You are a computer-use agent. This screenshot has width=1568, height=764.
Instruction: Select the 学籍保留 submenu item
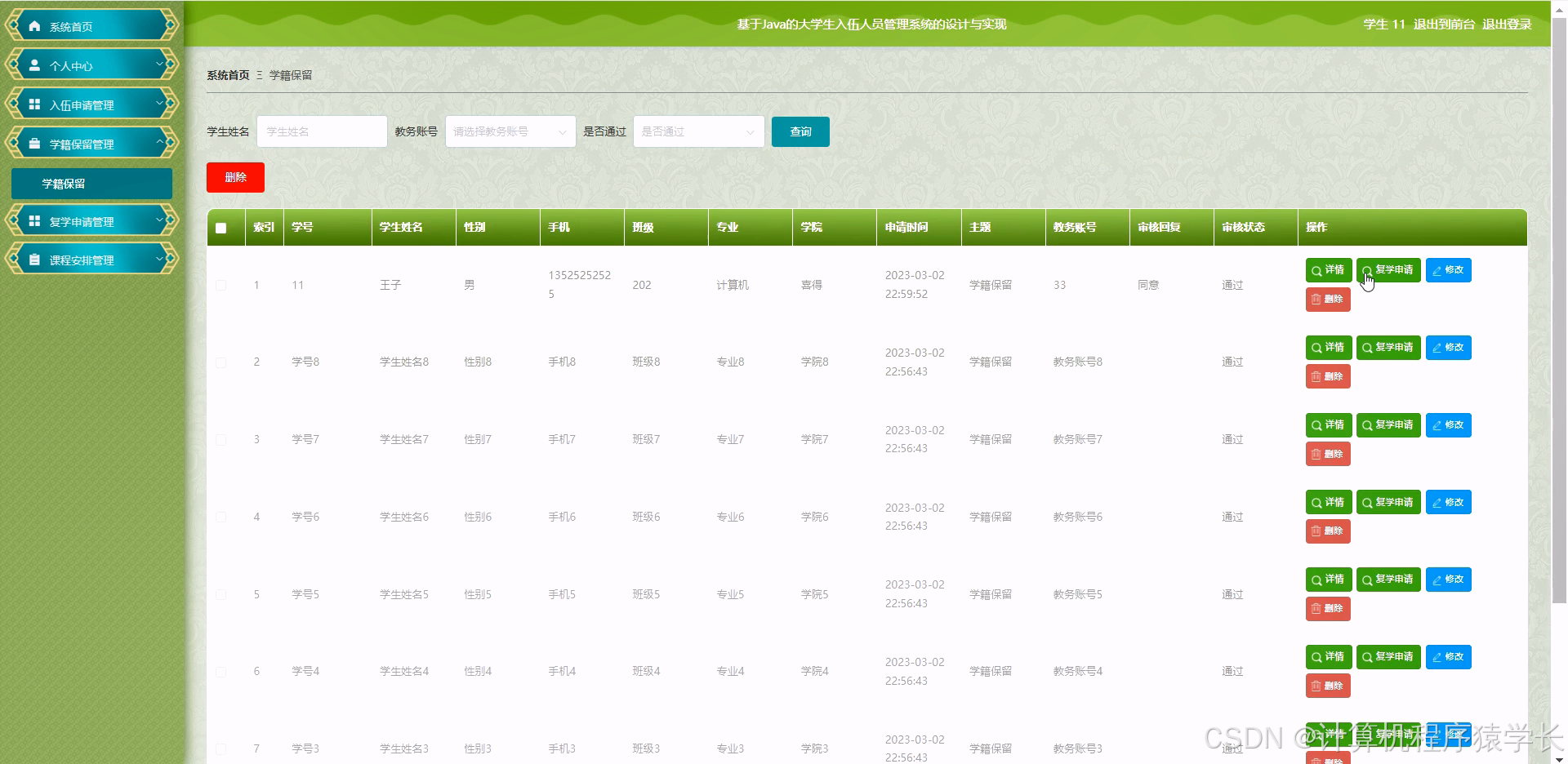point(91,184)
